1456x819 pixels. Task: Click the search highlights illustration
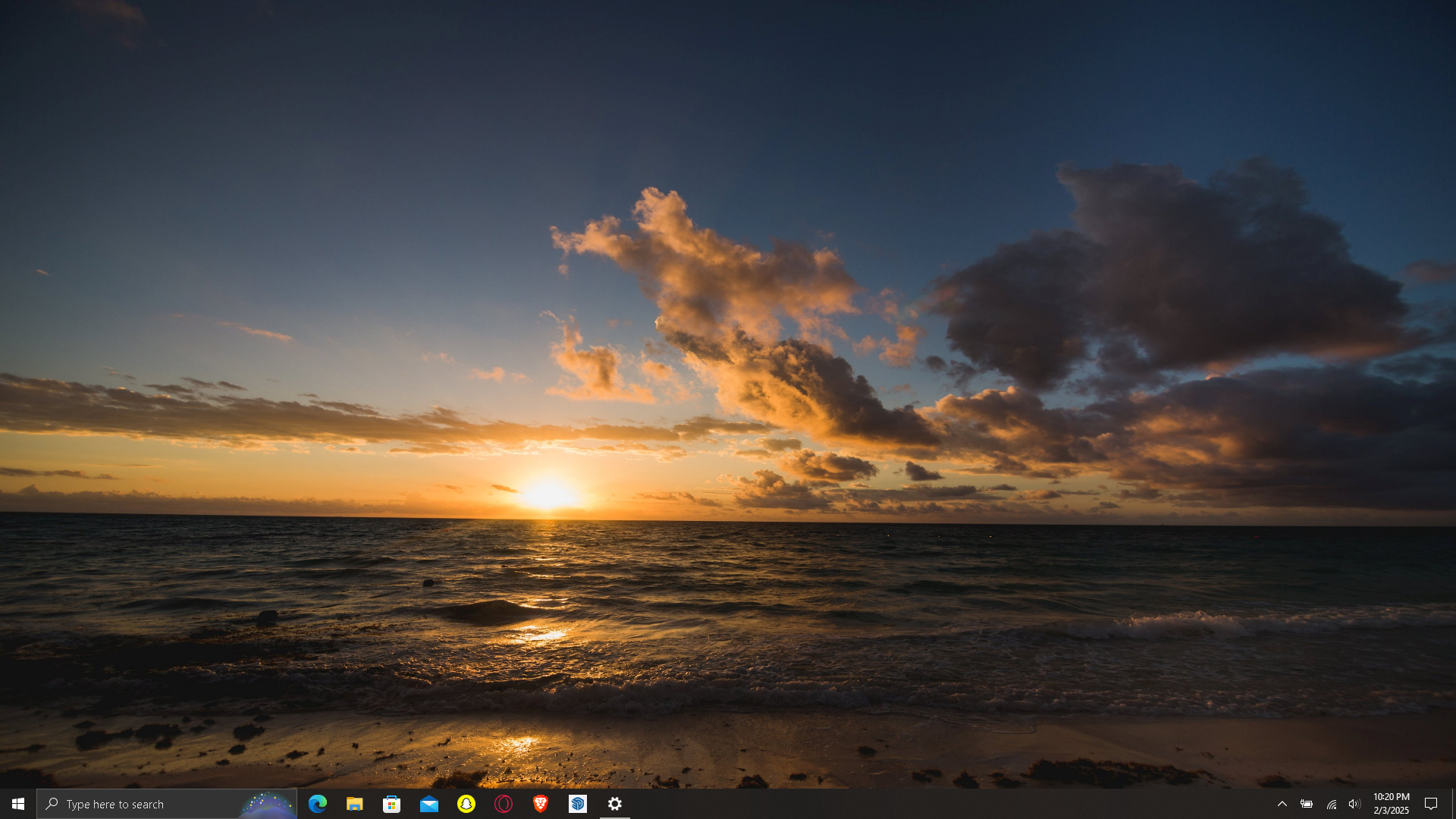click(267, 804)
